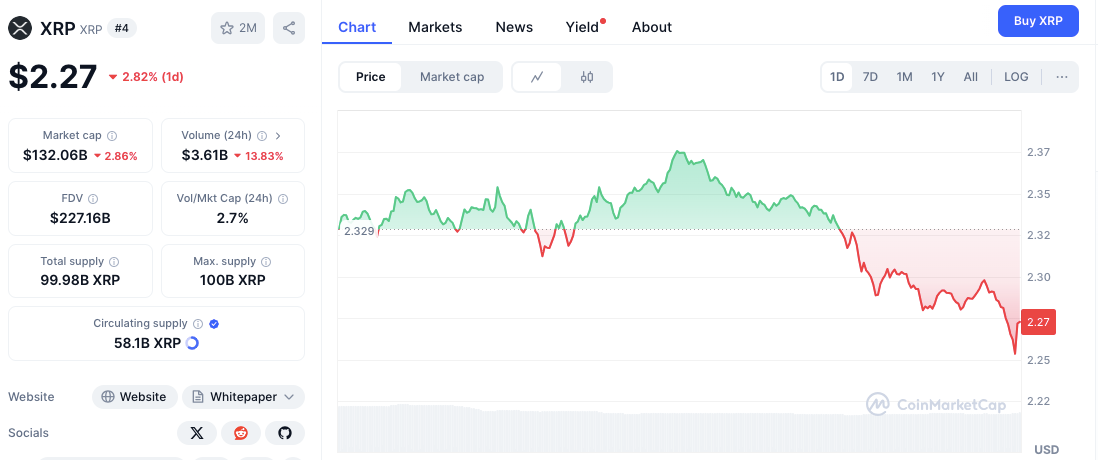Switch to the News tab
The image size is (1098, 460).
pos(514,27)
